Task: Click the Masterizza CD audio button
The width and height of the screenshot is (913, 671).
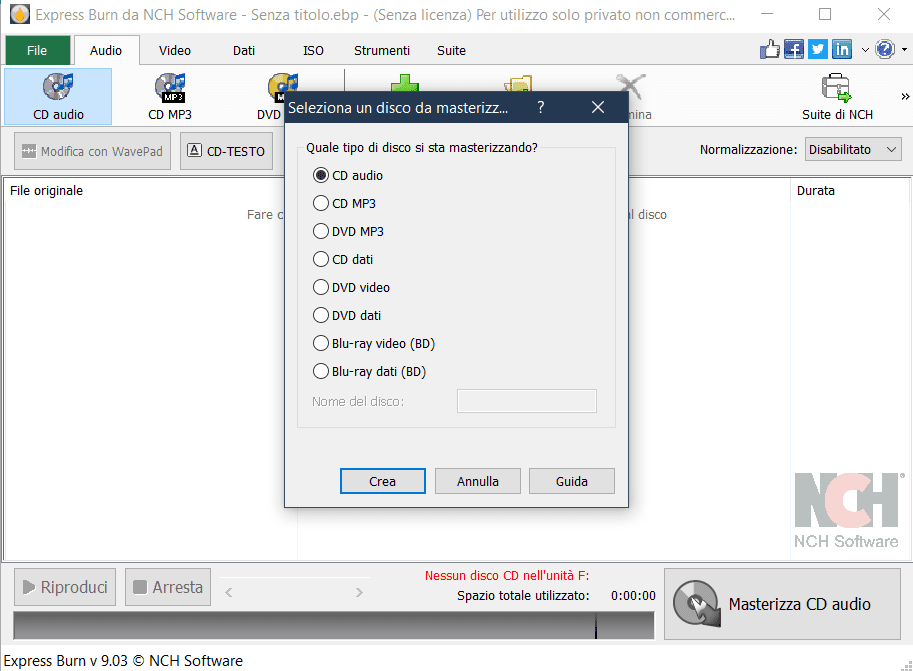Action: [782, 603]
